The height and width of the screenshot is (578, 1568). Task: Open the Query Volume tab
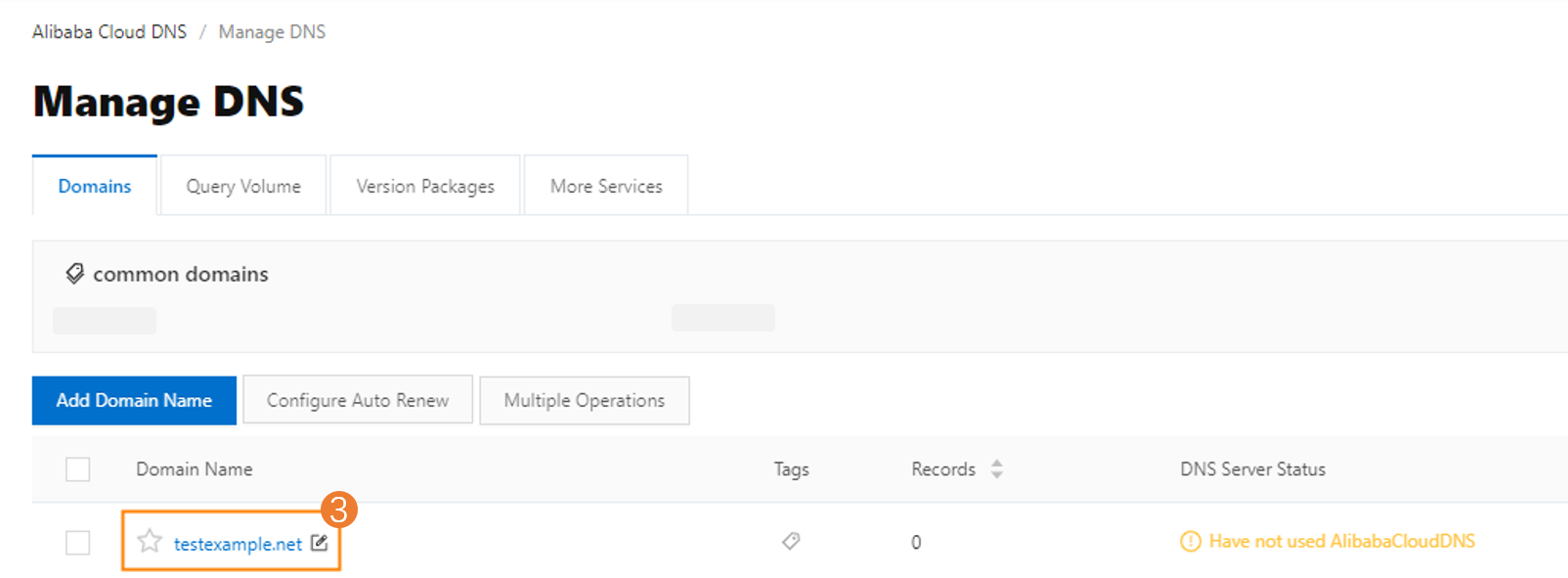point(243,186)
